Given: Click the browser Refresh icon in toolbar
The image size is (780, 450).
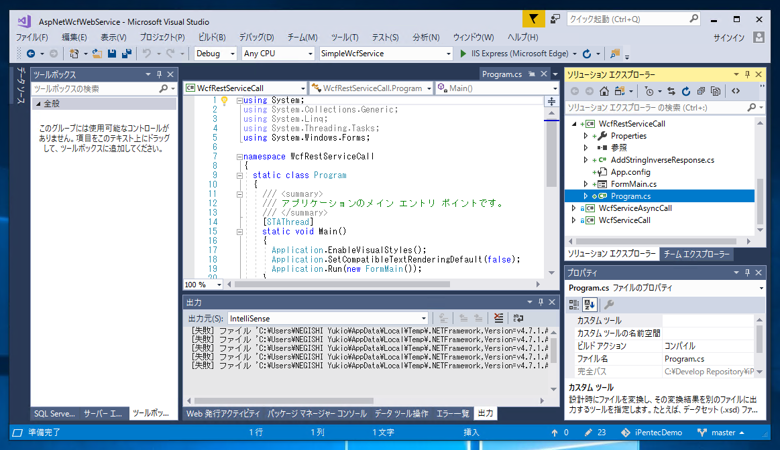Looking at the screenshot, I should 587,53.
